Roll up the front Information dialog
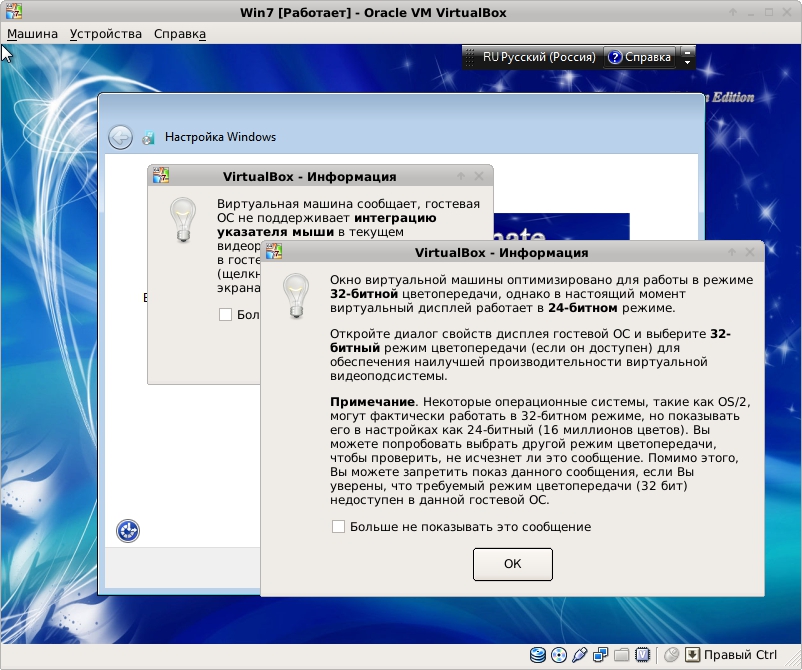 coord(732,252)
